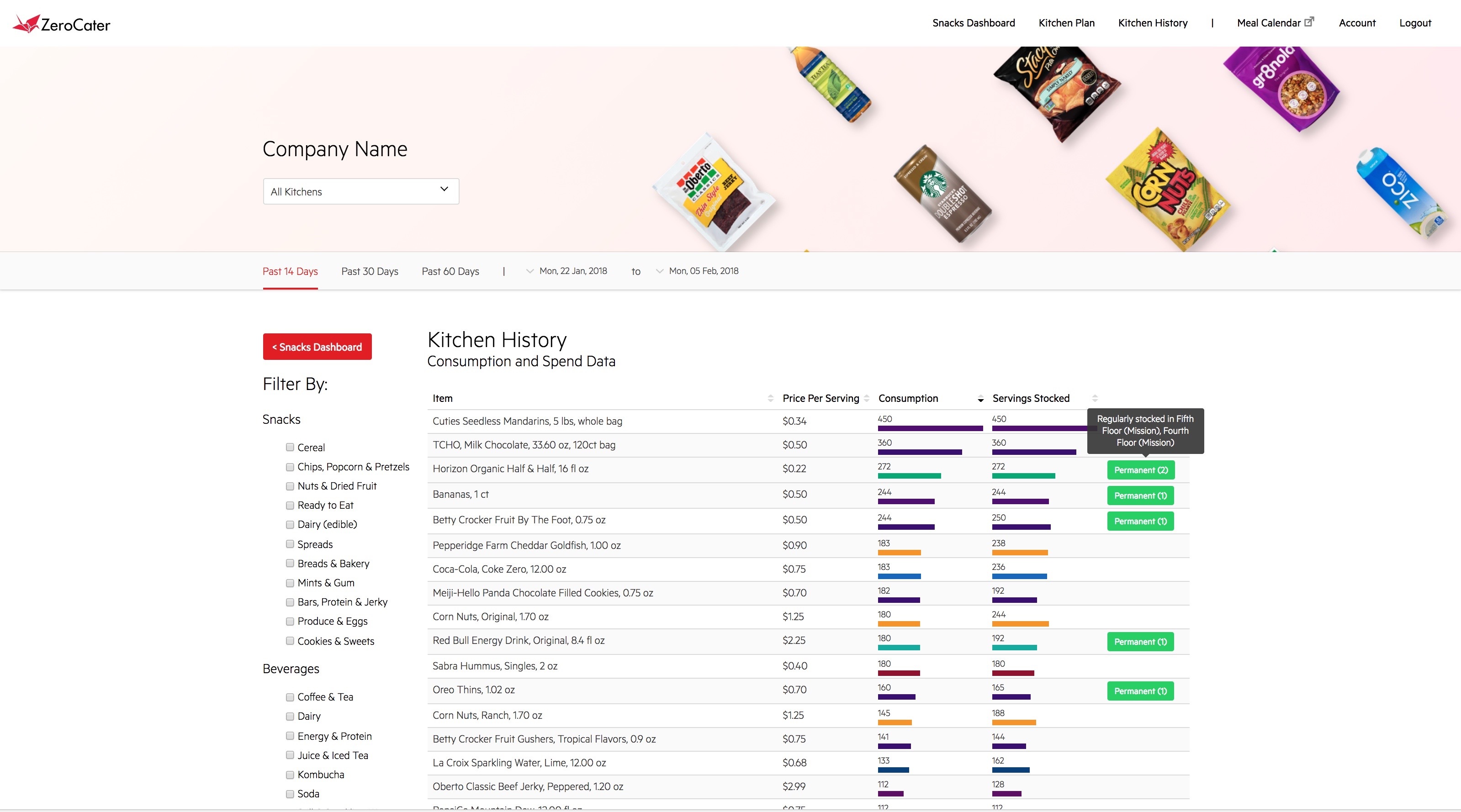Image resolution: width=1461 pixels, height=812 pixels.
Task: Click TCHO Milk Chocolate servings stocked bar
Action: tap(1033, 452)
